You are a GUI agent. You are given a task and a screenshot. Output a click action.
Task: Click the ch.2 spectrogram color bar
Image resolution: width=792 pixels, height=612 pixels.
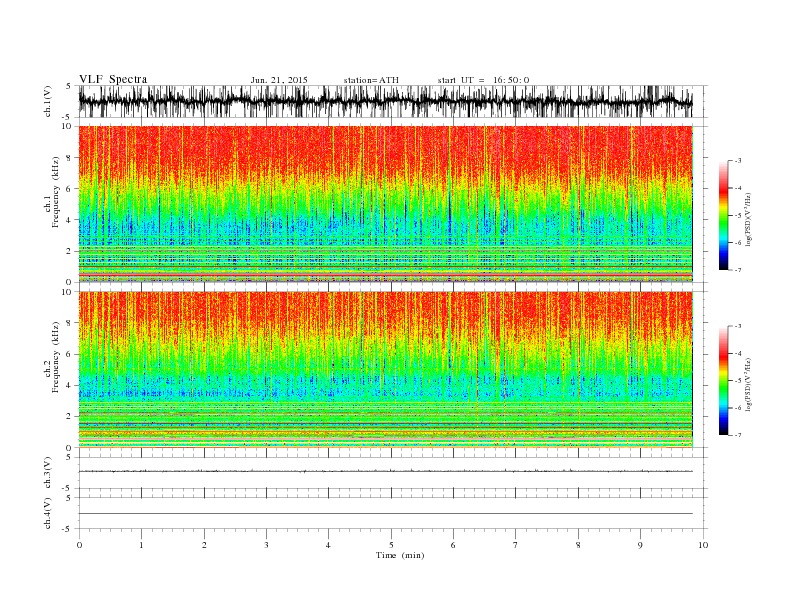(723, 380)
